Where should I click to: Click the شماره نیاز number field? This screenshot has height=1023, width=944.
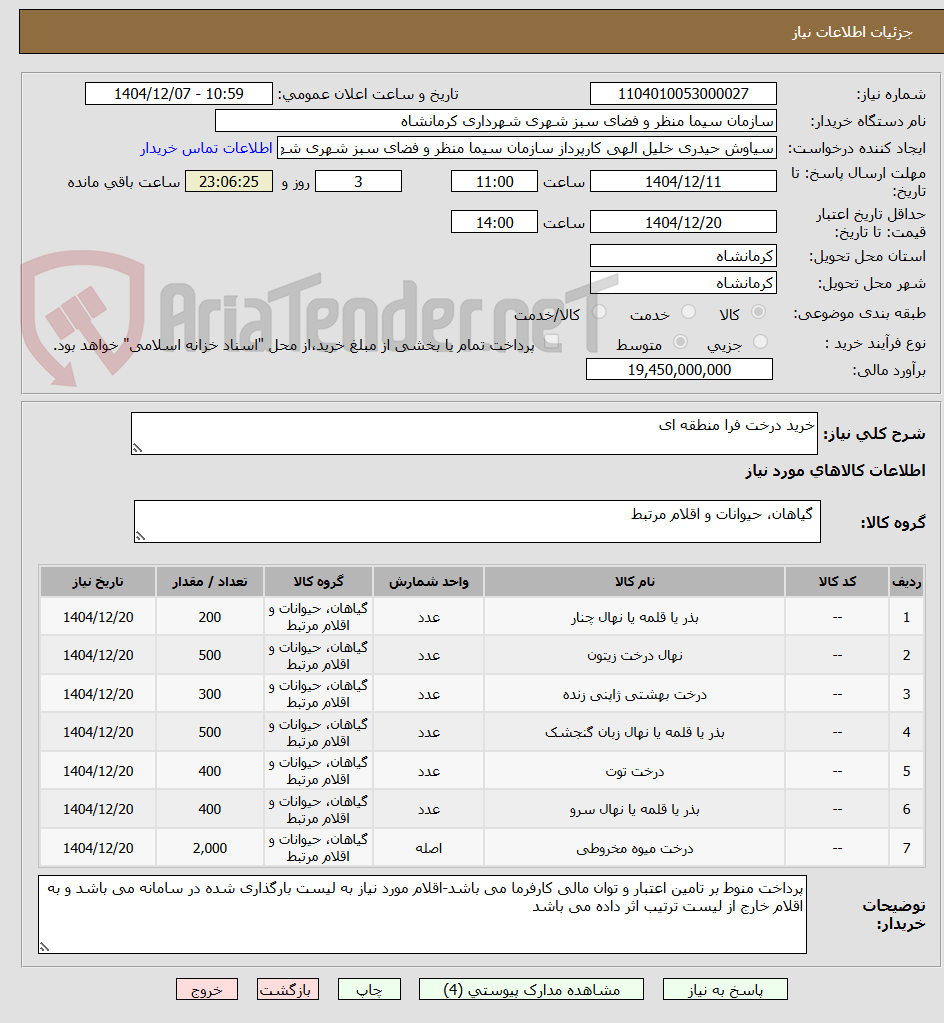tap(683, 93)
